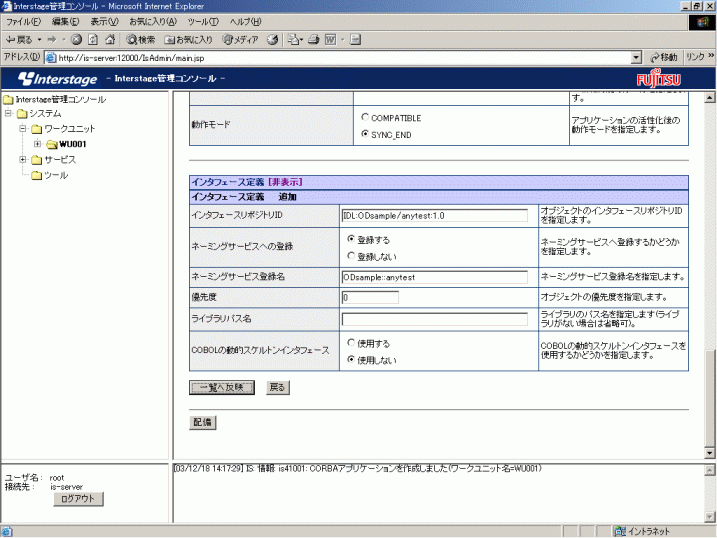Viewport: 717px width, 538px height.
Task: Click the page icon in address bar
Action: pos(51,58)
